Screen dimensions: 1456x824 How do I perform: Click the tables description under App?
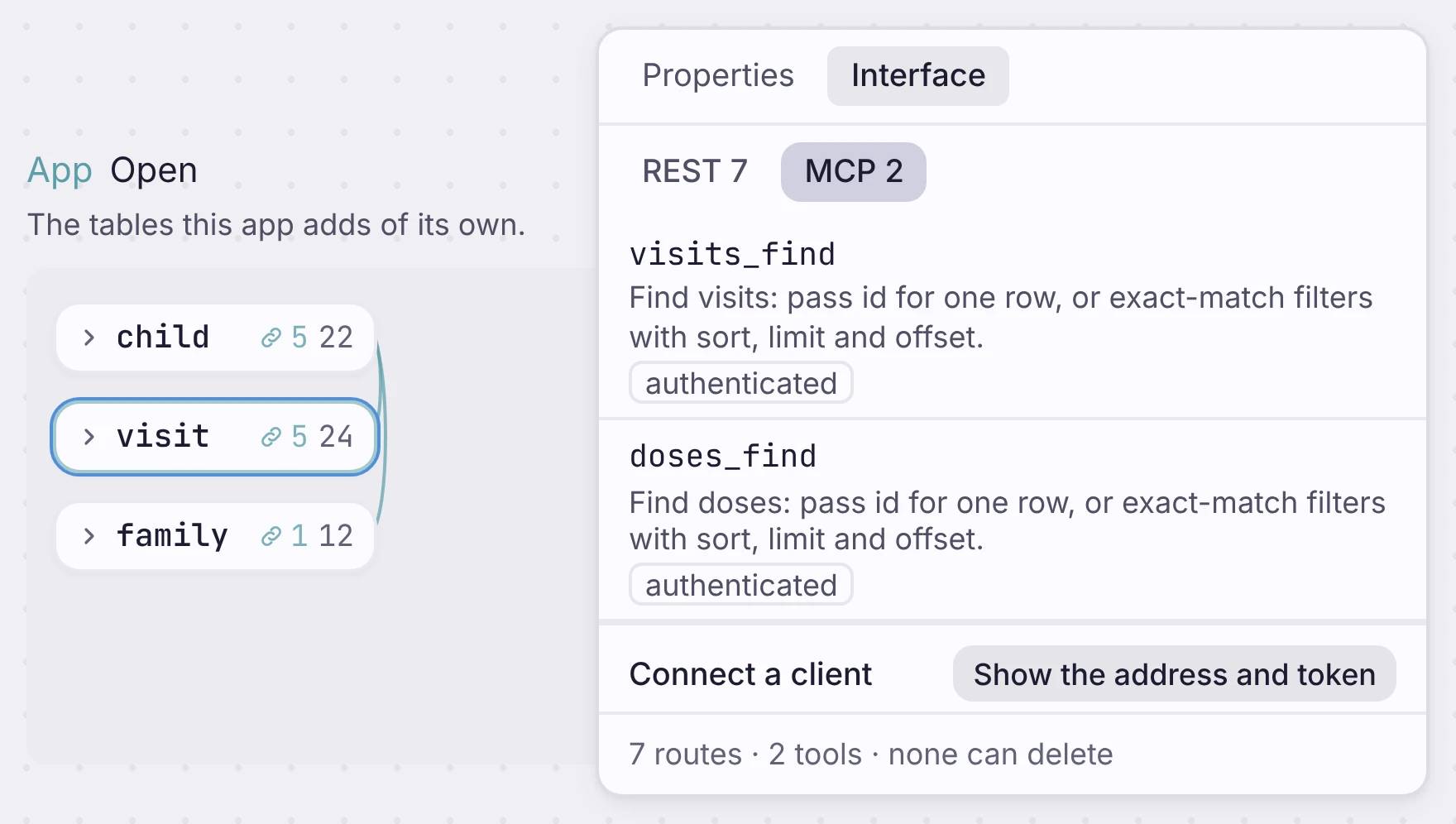click(x=276, y=225)
